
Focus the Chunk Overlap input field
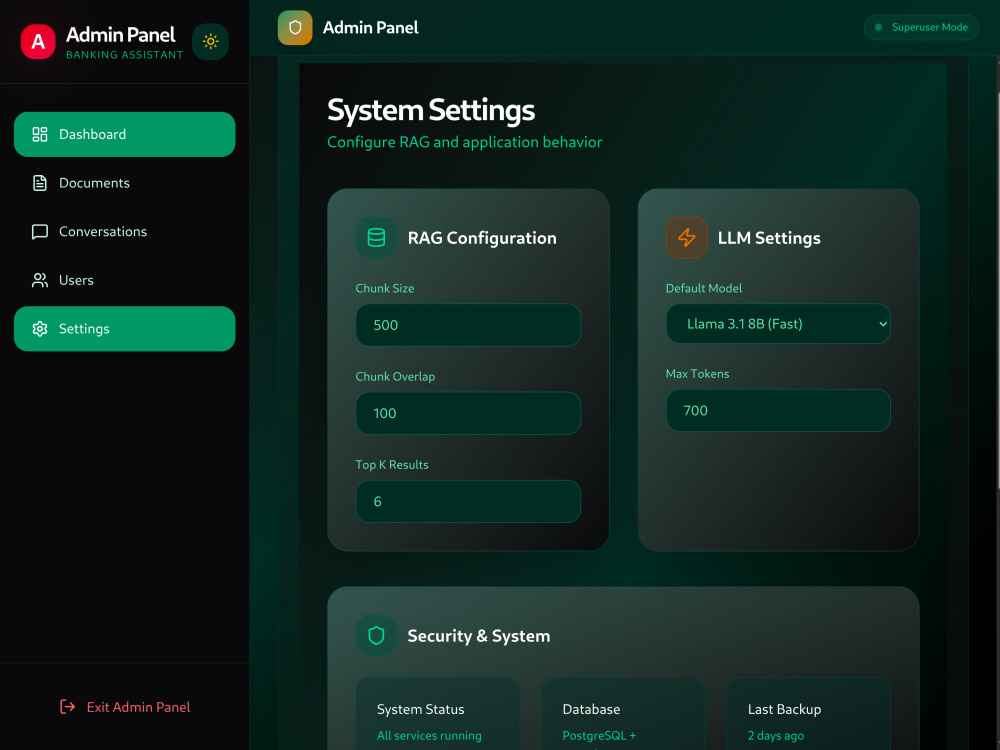click(x=468, y=413)
